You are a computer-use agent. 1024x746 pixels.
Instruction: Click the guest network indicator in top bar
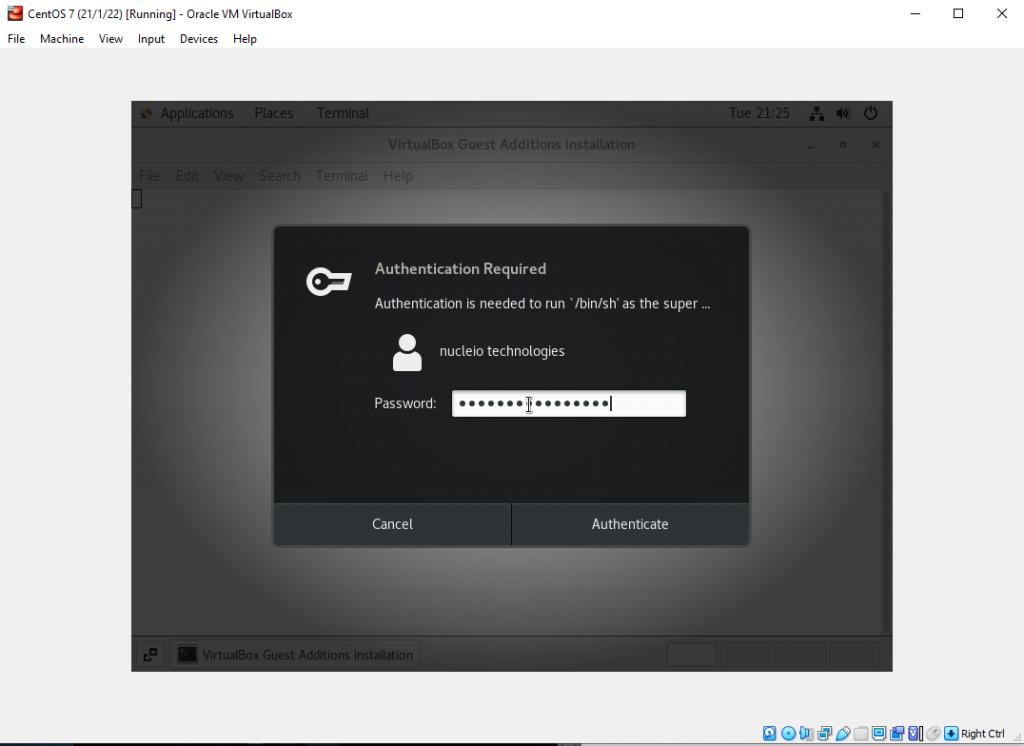point(817,114)
